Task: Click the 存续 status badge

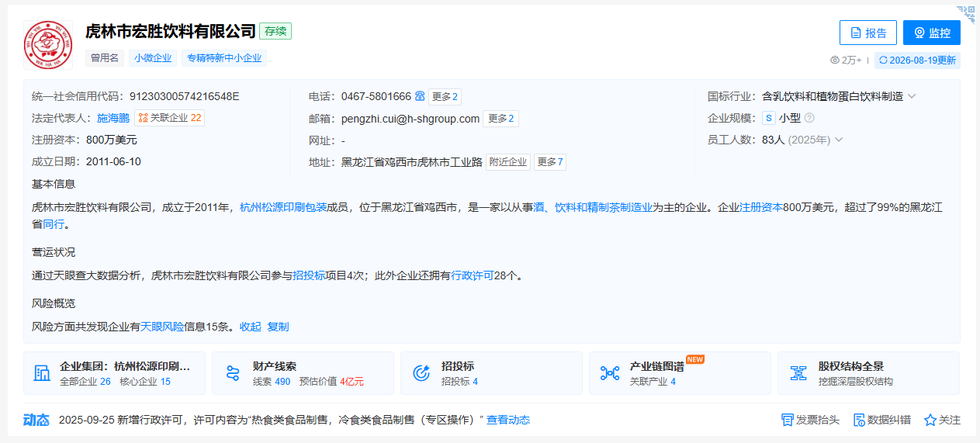Action: [276, 31]
